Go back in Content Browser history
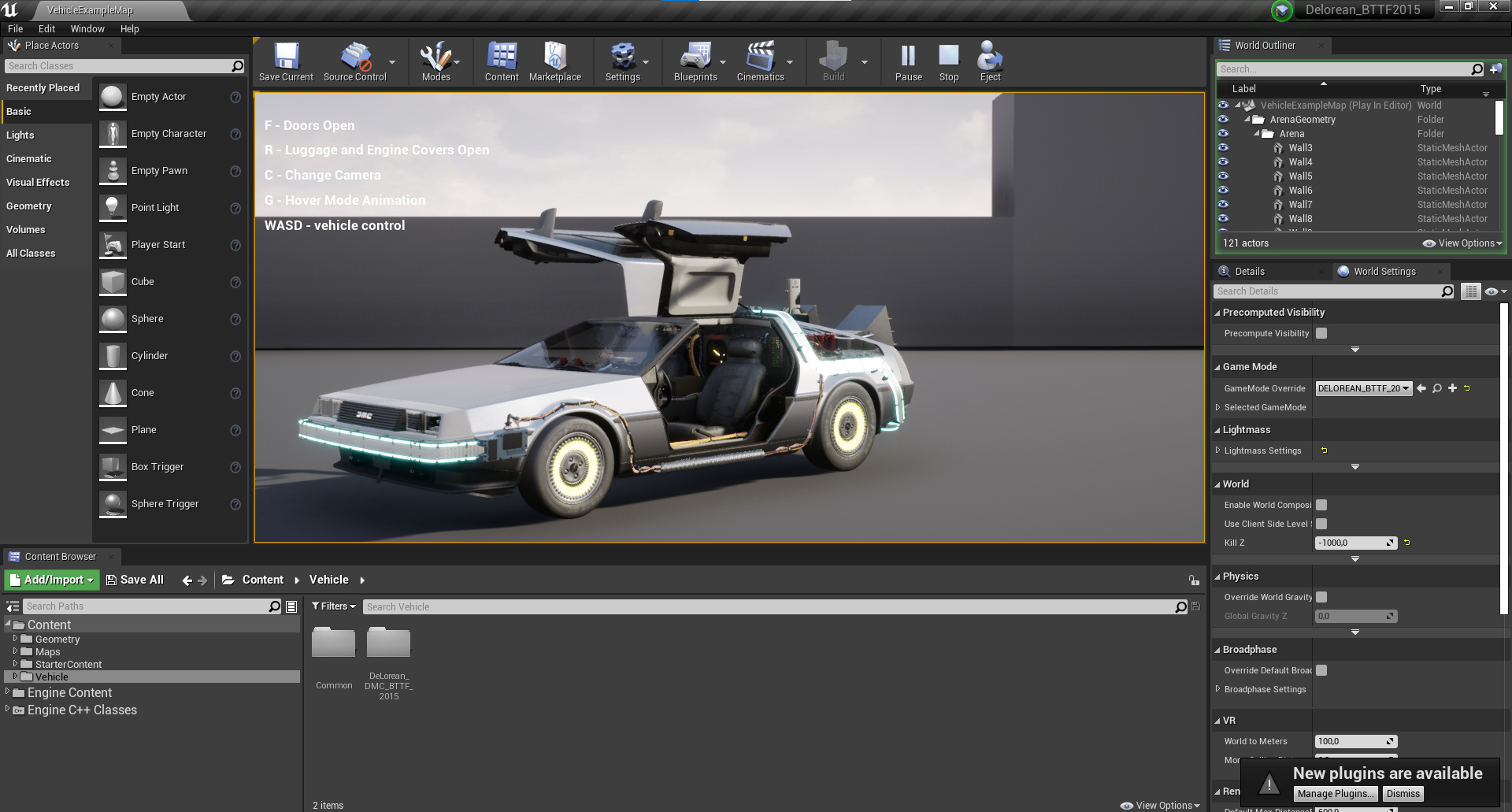Viewport: 1512px width, 812px height. coord(187,580)
